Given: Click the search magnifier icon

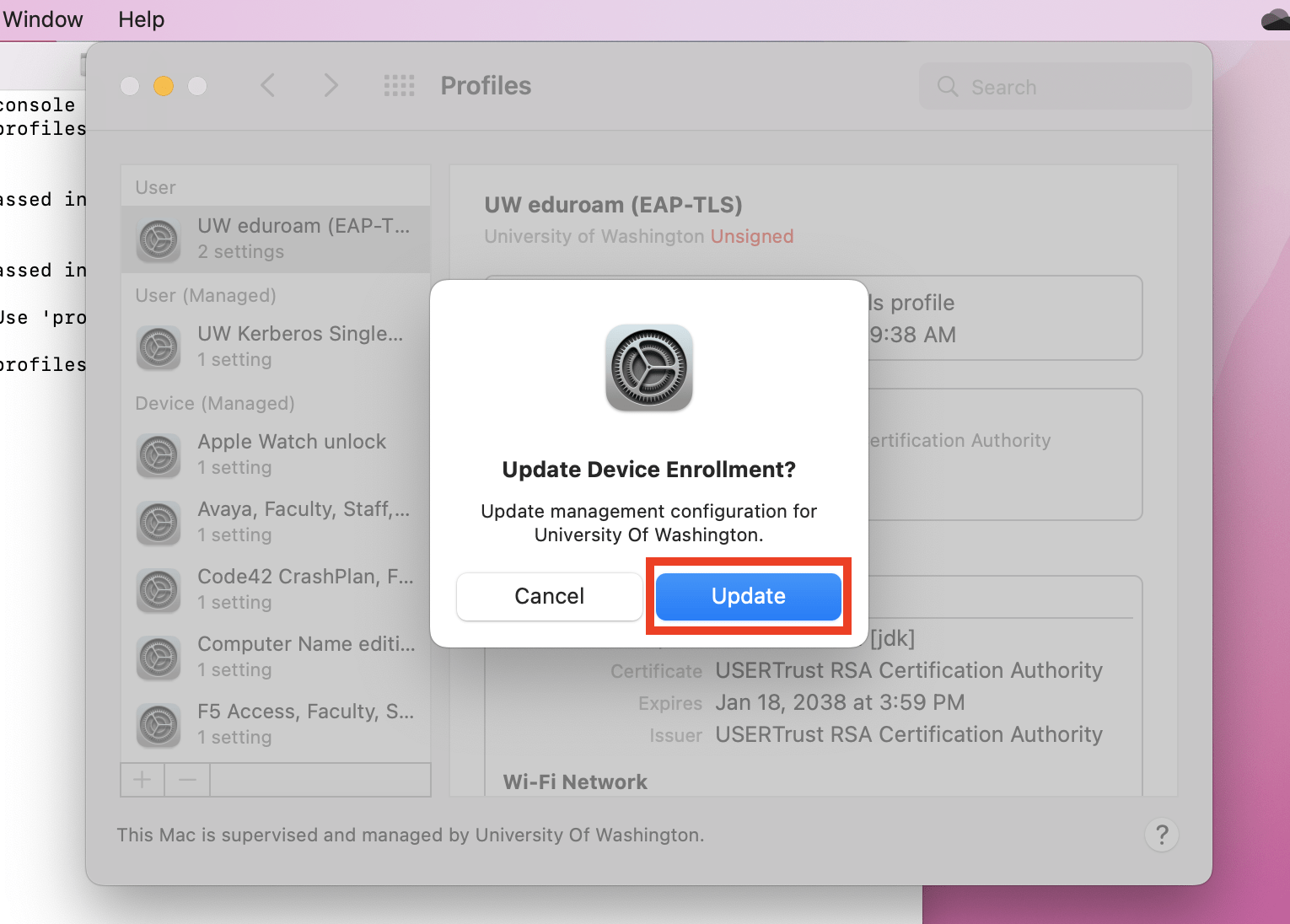Looking at the screenshot, I should pos(948,86).
